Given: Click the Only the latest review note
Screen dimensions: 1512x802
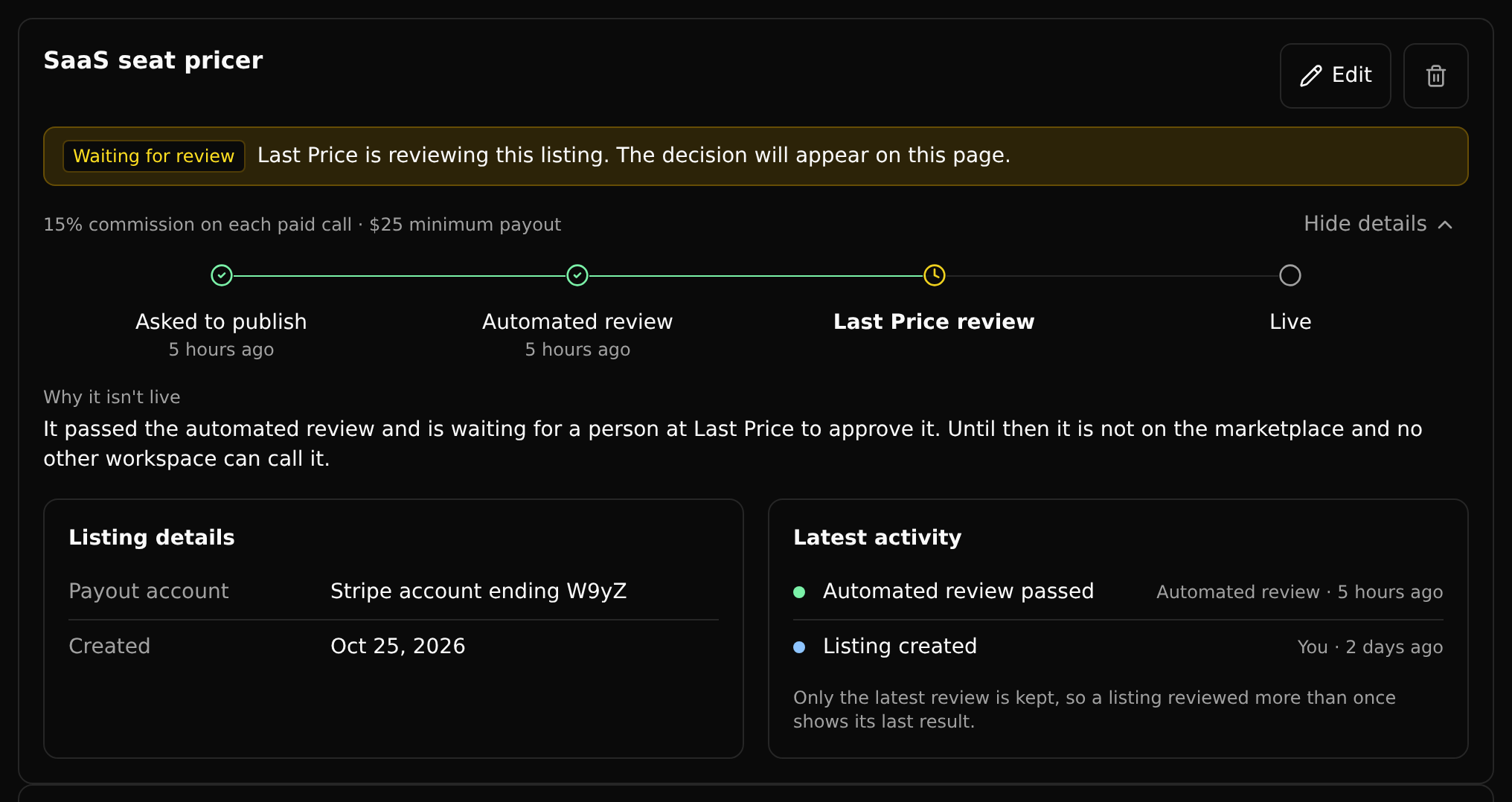Looking at the screenshot, I should coord(1095,710).
